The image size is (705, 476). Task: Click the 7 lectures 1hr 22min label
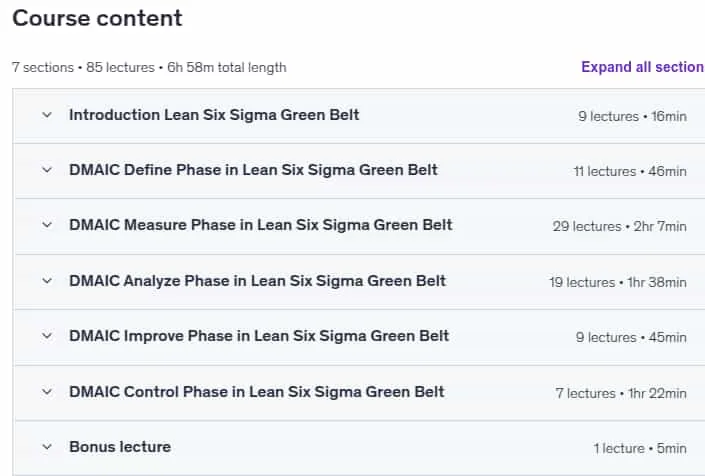click(621, 393)
